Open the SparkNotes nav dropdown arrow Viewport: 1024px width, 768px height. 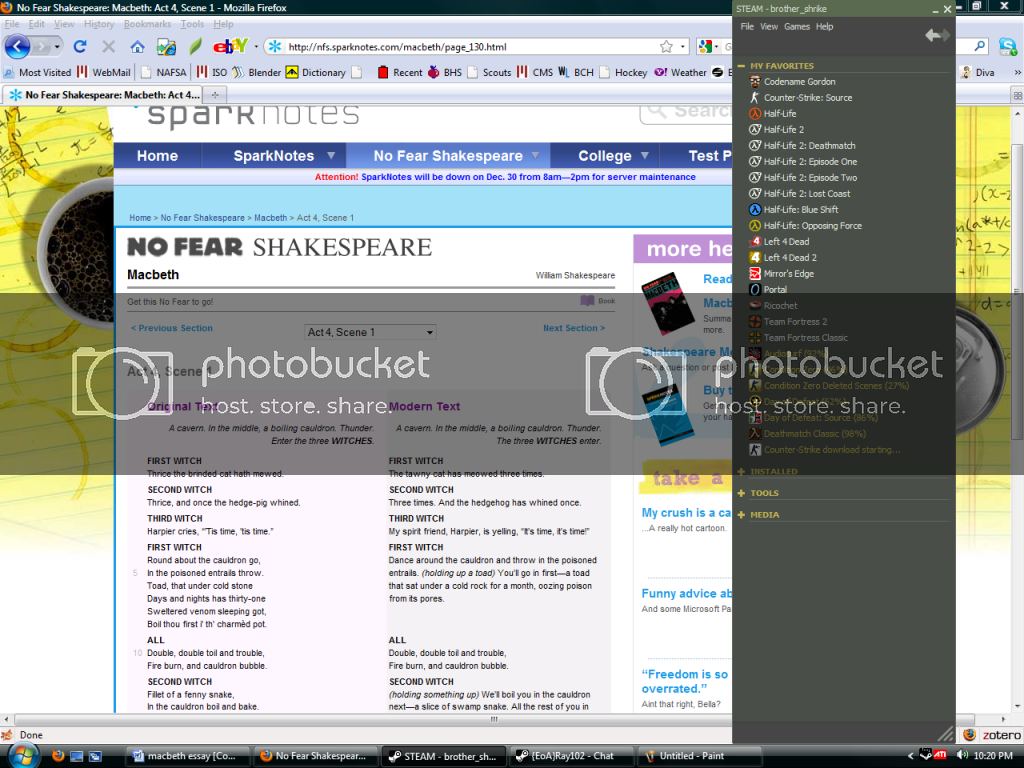331,155
